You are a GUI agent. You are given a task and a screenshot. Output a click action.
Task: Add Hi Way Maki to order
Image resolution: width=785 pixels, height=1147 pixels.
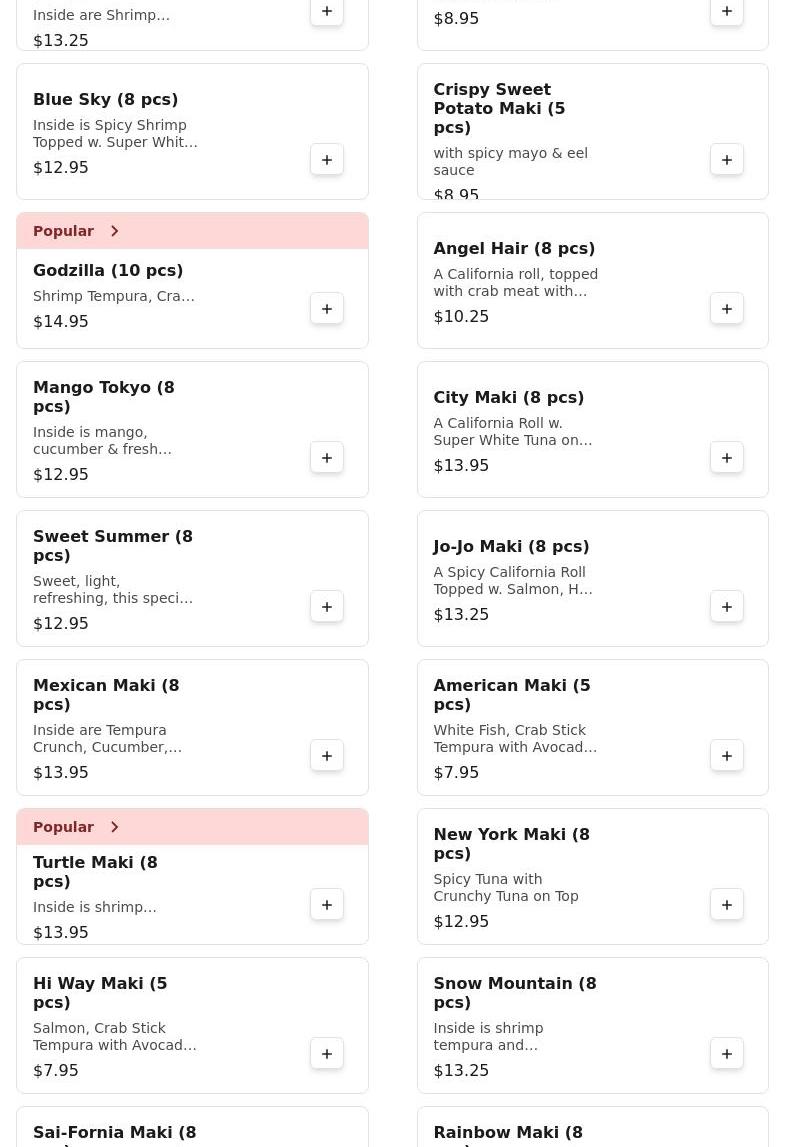coord(327,1054)
